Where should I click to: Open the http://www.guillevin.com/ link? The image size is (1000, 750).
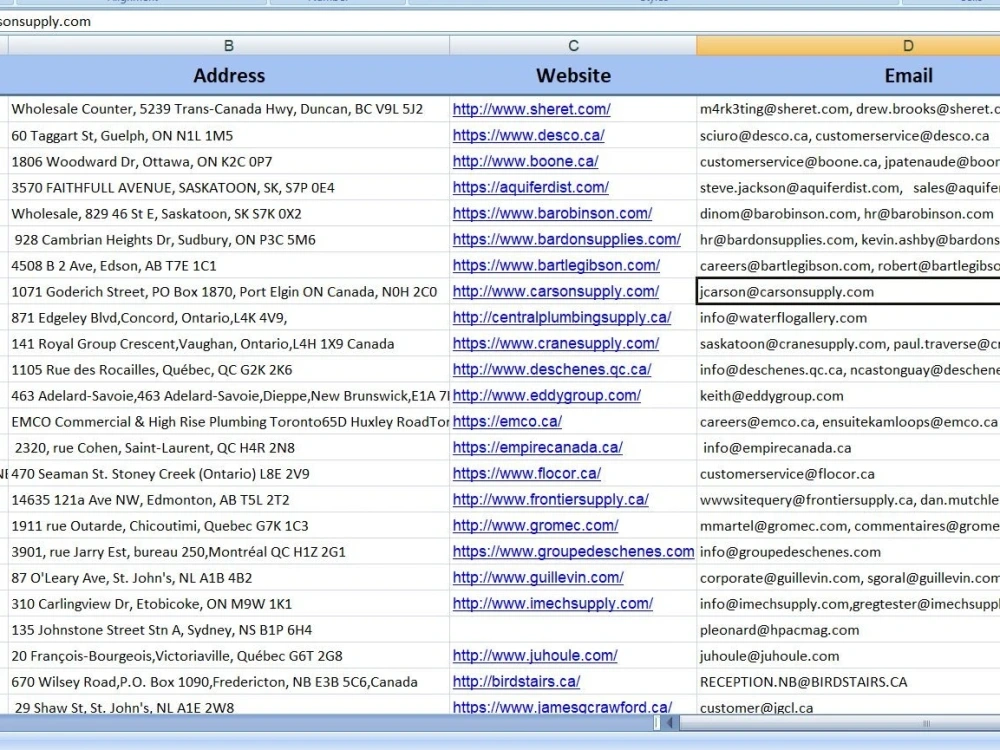tap(538, 578)
